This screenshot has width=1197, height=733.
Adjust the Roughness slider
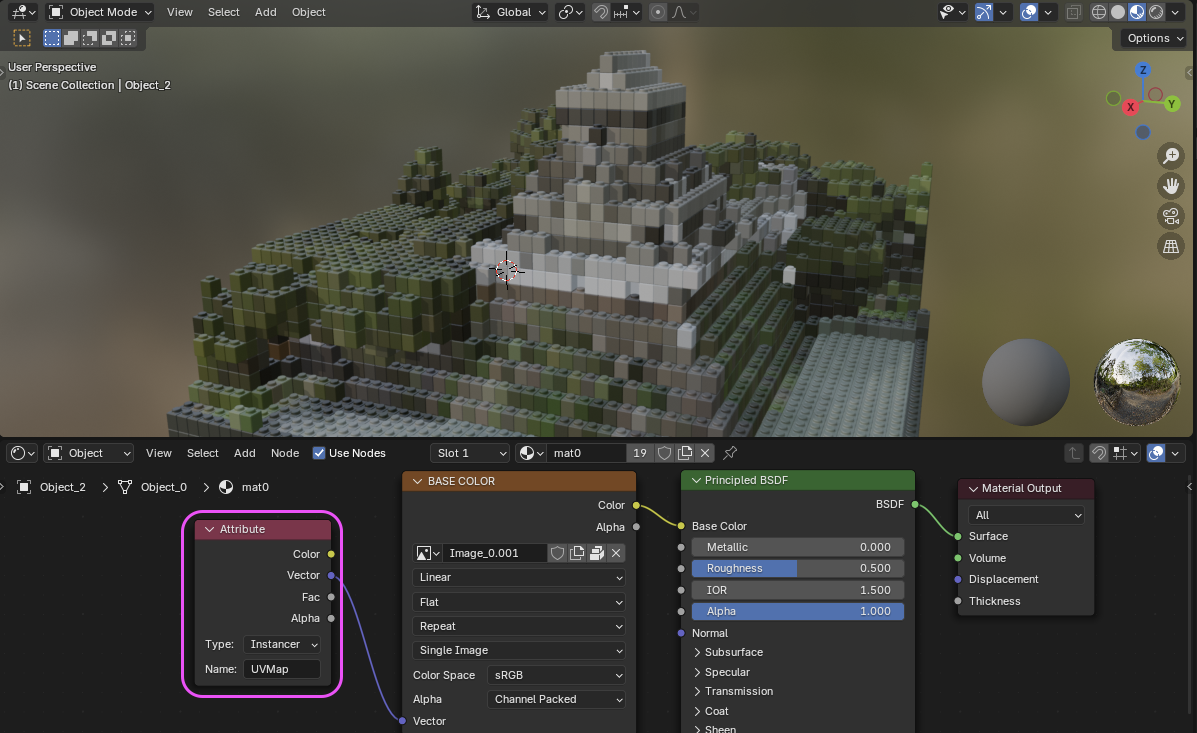pyautogui.click(x=797, y=568)
